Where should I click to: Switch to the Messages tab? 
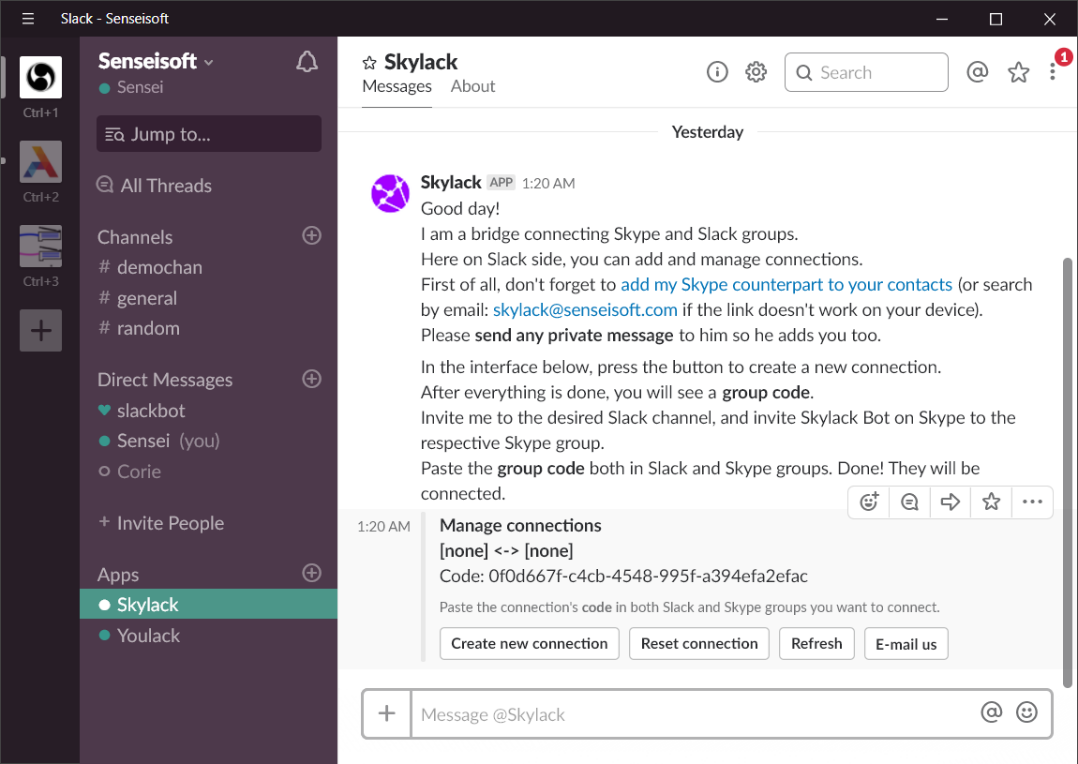tap(397, 87)
